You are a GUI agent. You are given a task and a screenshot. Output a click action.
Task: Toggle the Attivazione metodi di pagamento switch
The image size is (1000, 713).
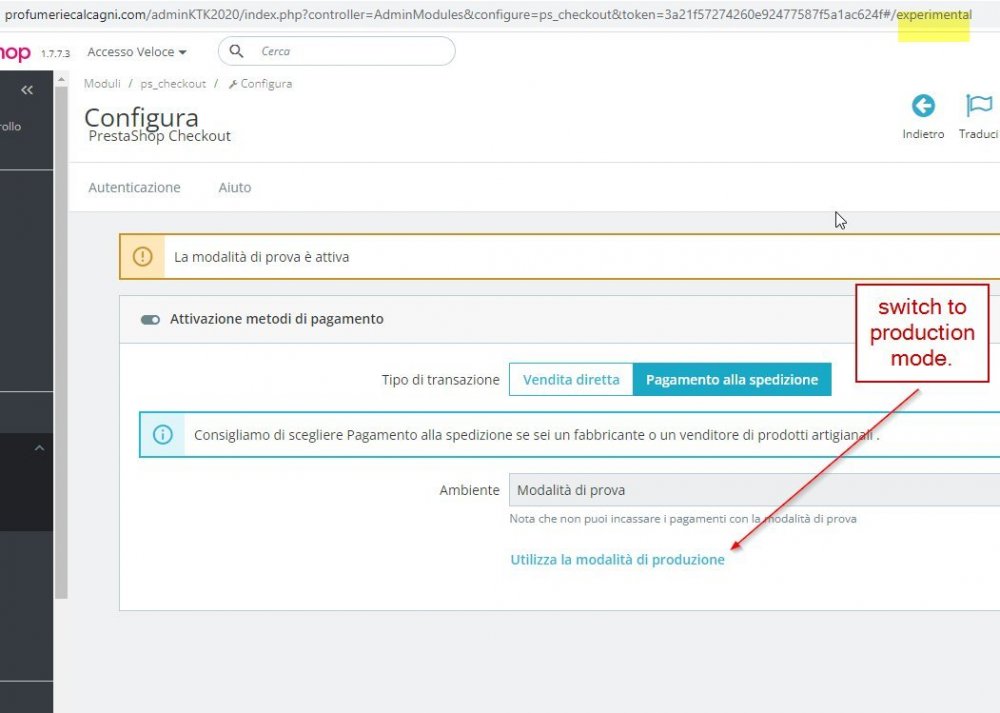click(150, 319)
